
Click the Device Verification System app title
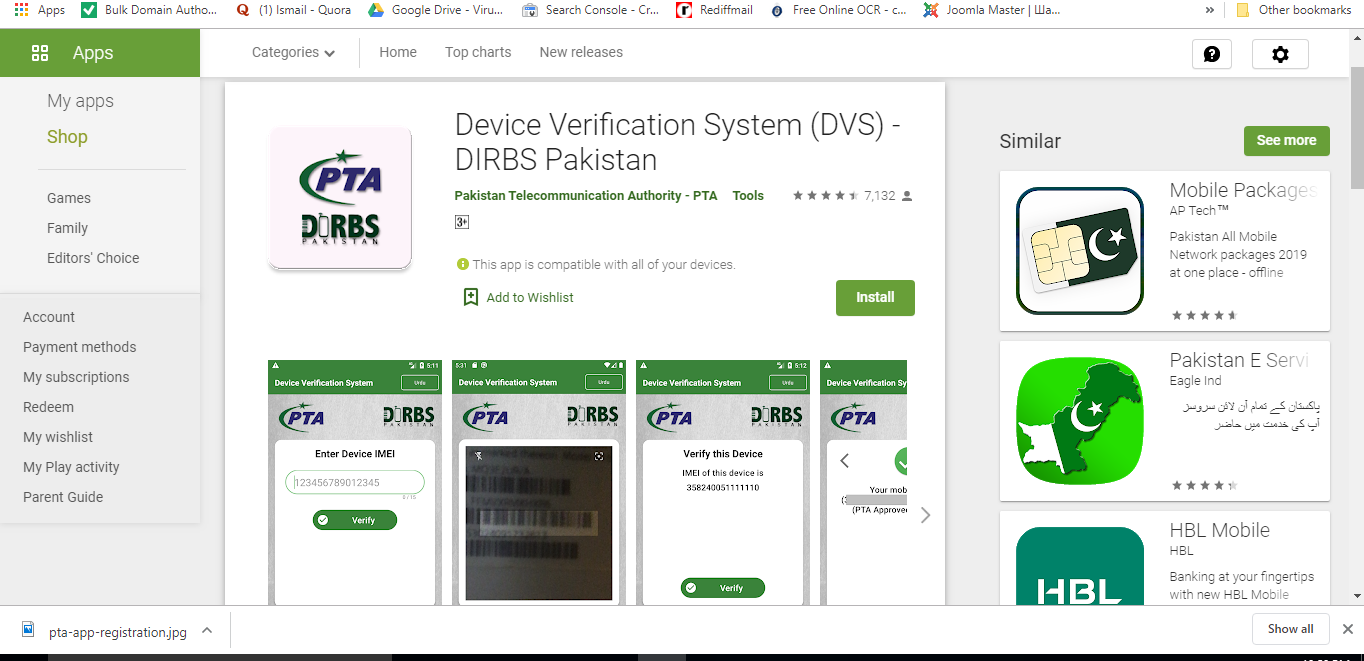tap(678, 142)
